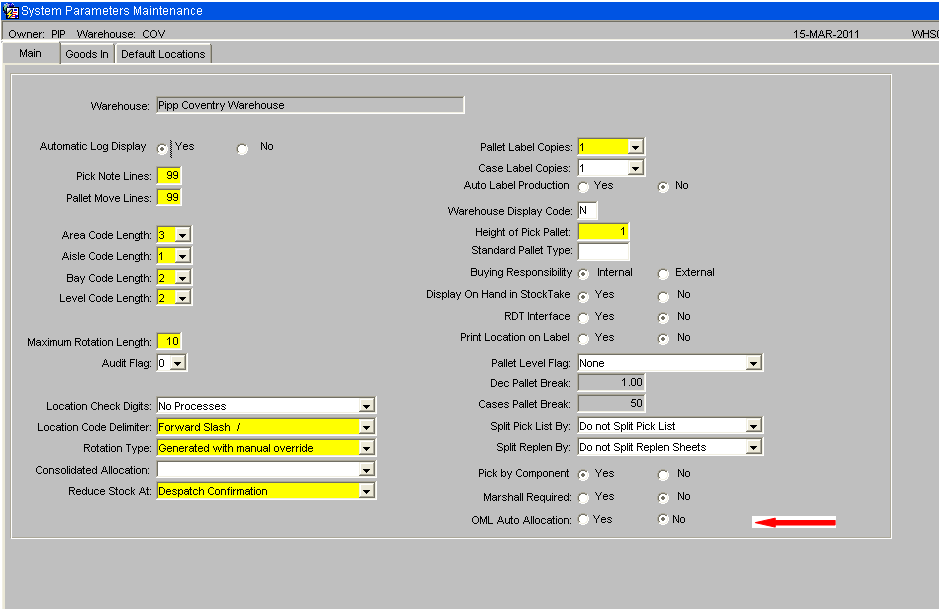Open Consolidated Allocation dropdown
Image resolution: width=939 pixels, height=610 pixels.
click(x=366, y=470)
